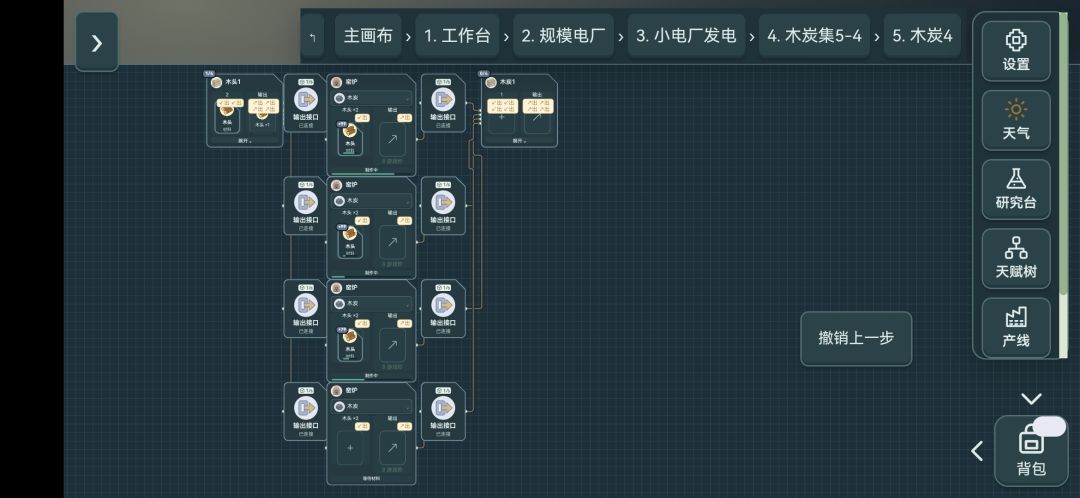Click the second 窑炉 kiln header icon
Image resolution: width=1080 pixels, height=498 pixels.
pos(337,185)
